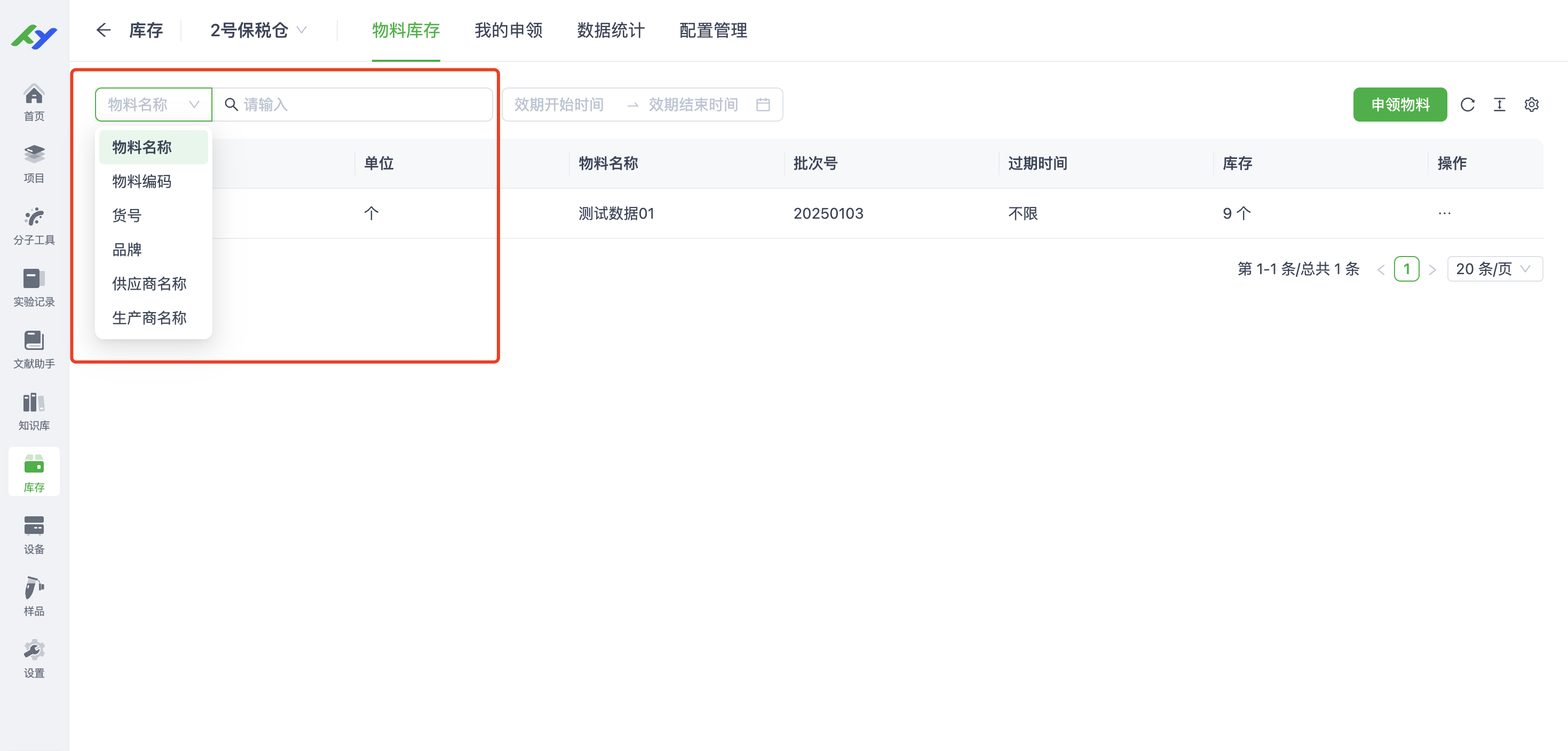Viewport: 1568px width, 751px height.
Task: Open the 文献助手 panel
Action: pos(34,350)
